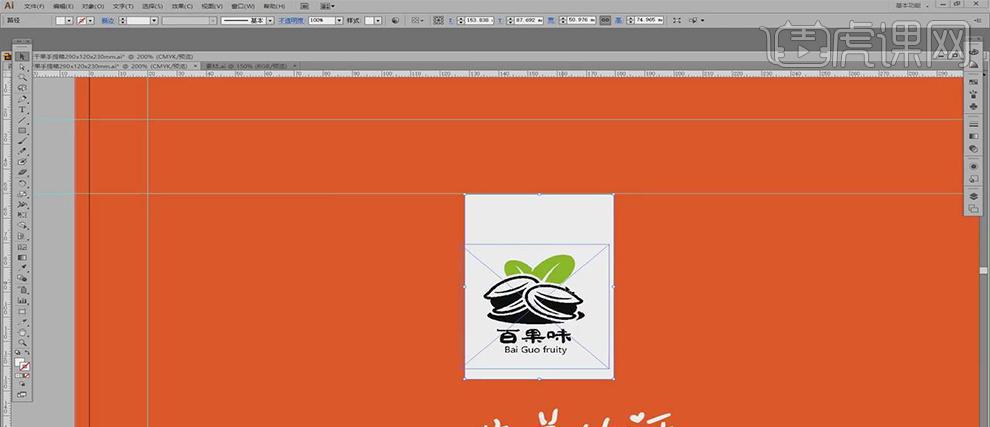Open the Layers panel icon in right dock
The width and height of the screenshot is (990, 427).
point(974,197)
